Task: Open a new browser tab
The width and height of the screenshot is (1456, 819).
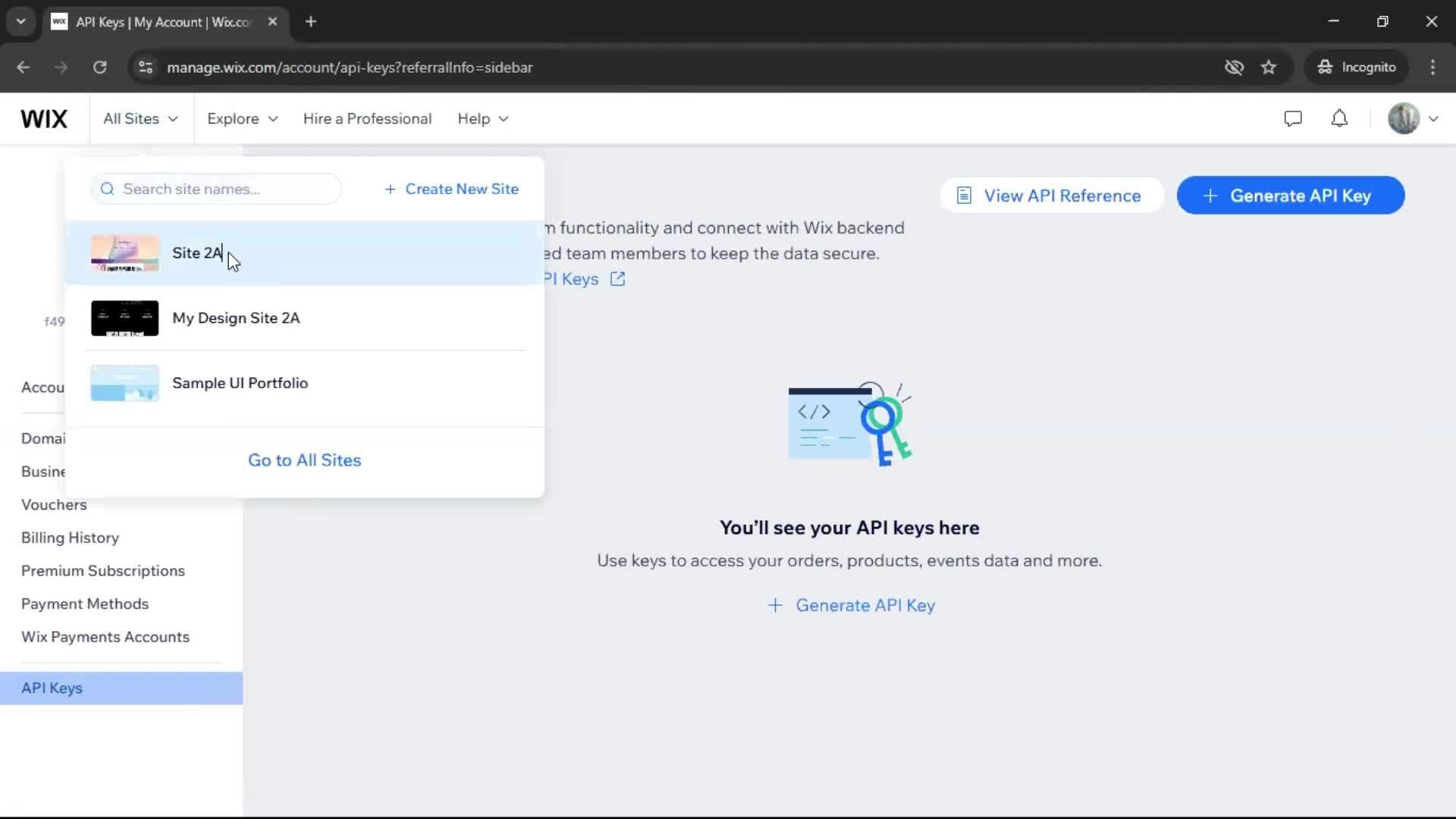Action: click(311, 22)
